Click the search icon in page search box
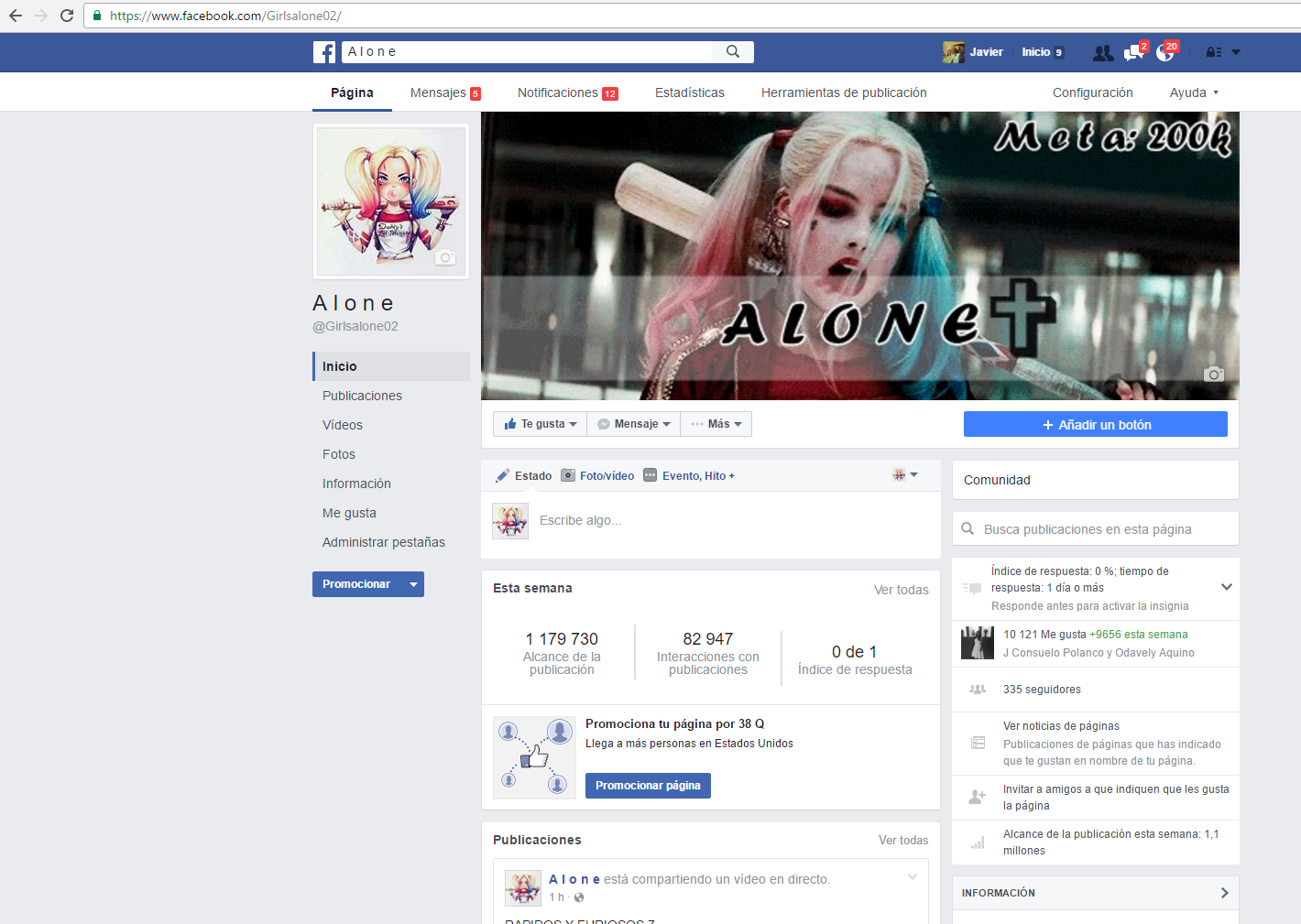Image resolution: width=1301 pixels, height=924 pixels. 968,528
